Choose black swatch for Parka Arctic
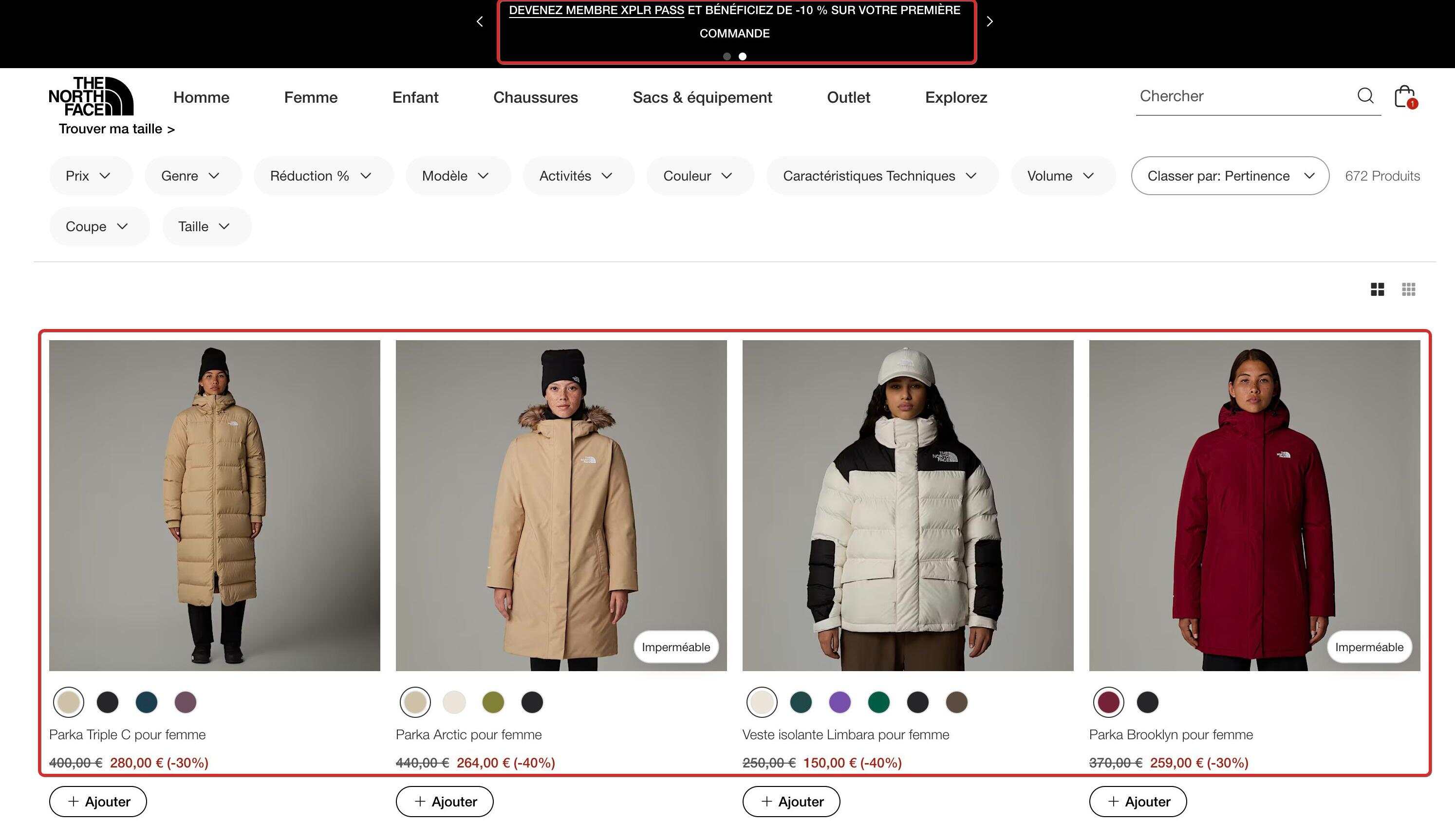This screenshot has width=1455, height=840. click(532, 702)
